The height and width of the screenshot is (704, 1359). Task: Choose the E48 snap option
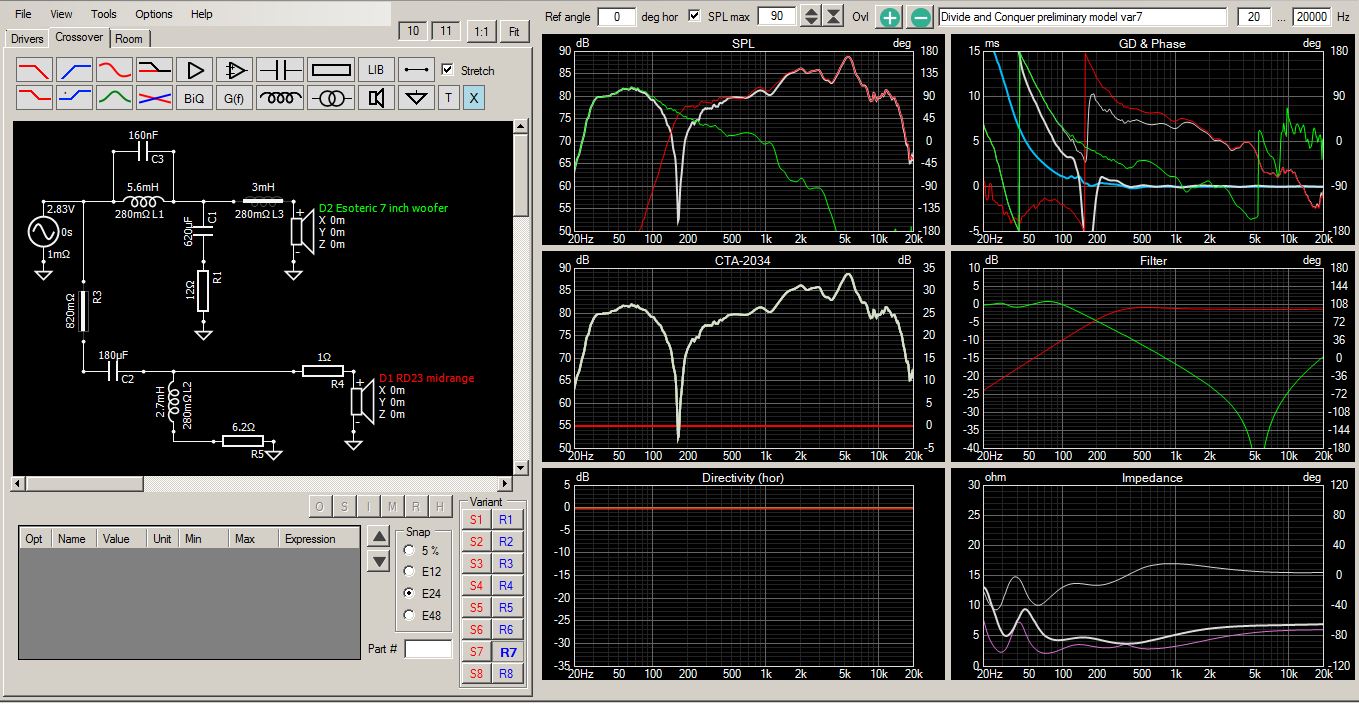[x=408, y=615]
